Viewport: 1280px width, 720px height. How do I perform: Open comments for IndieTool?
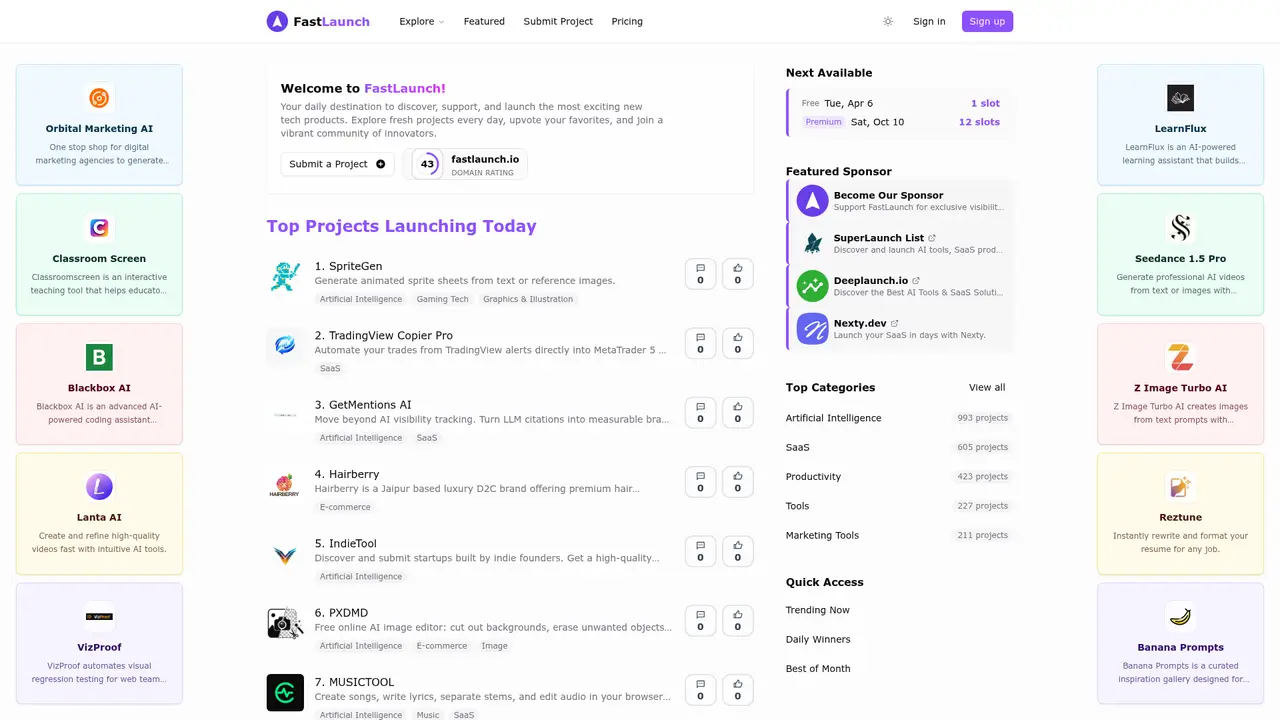(x=700, y=551)
